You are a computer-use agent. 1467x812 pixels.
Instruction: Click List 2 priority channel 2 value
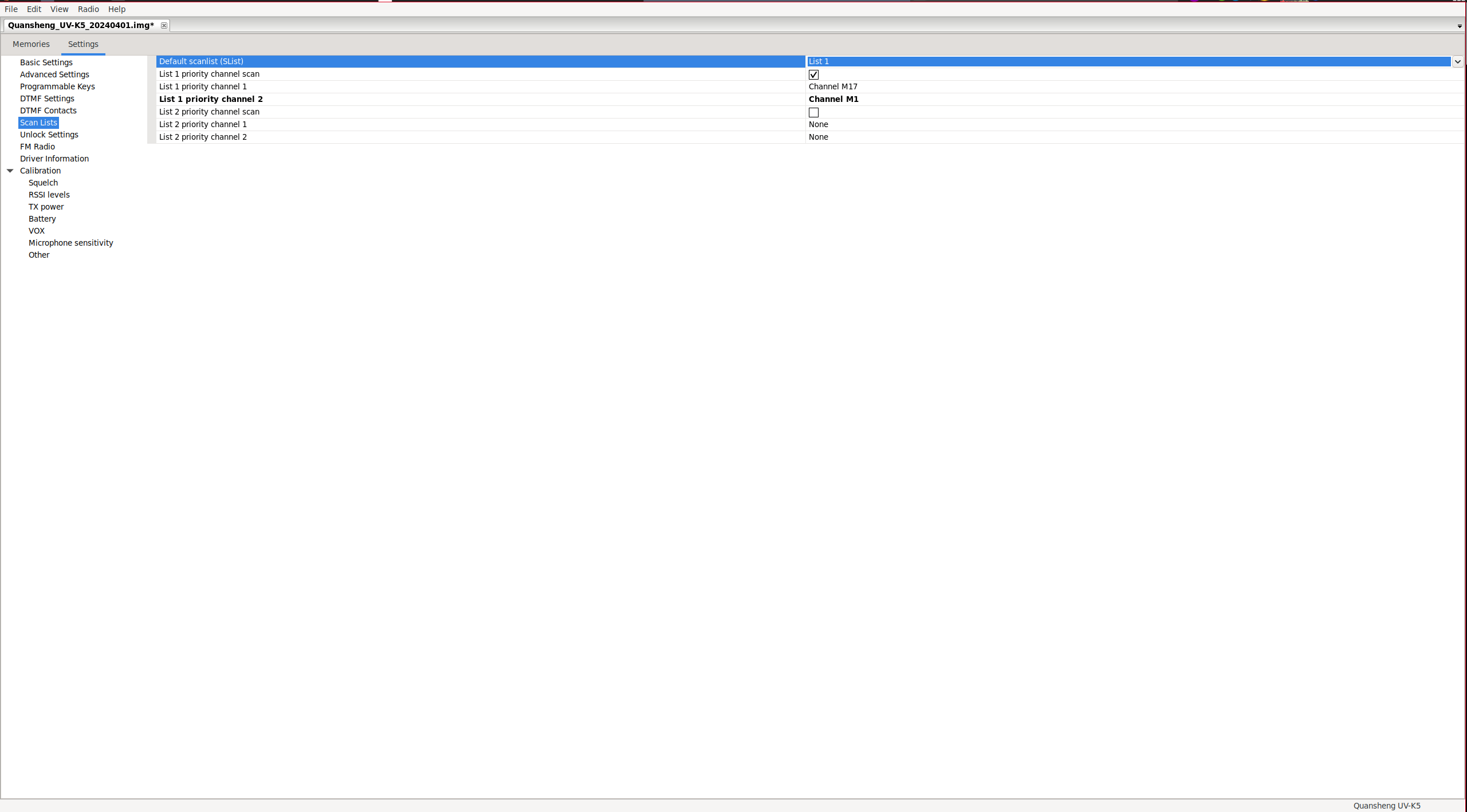click(819, 137)
